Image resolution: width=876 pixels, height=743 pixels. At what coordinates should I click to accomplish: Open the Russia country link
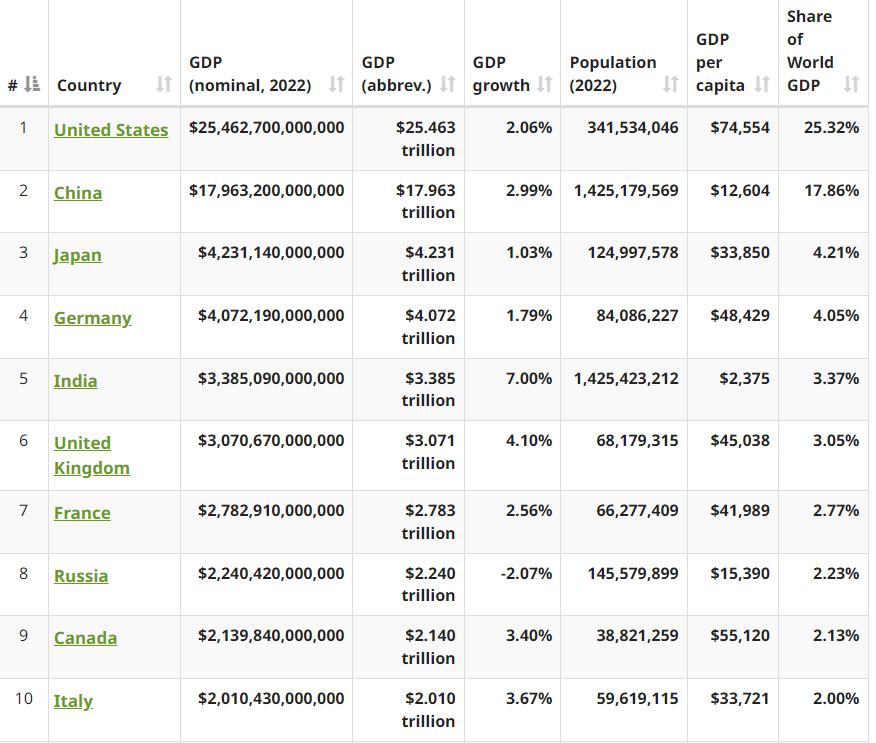81,576
